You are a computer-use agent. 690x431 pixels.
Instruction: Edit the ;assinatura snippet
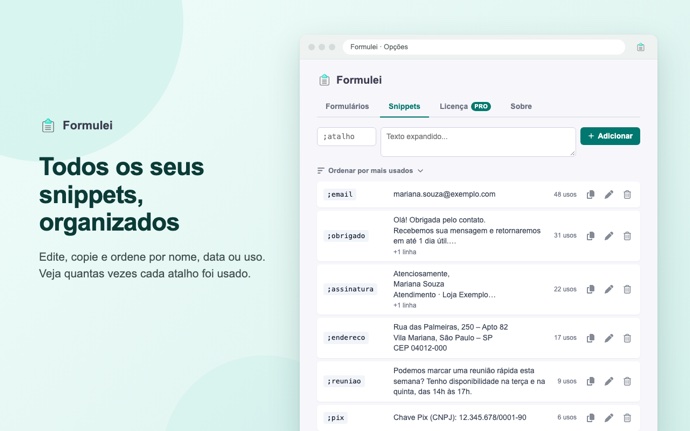click(609, 289)
